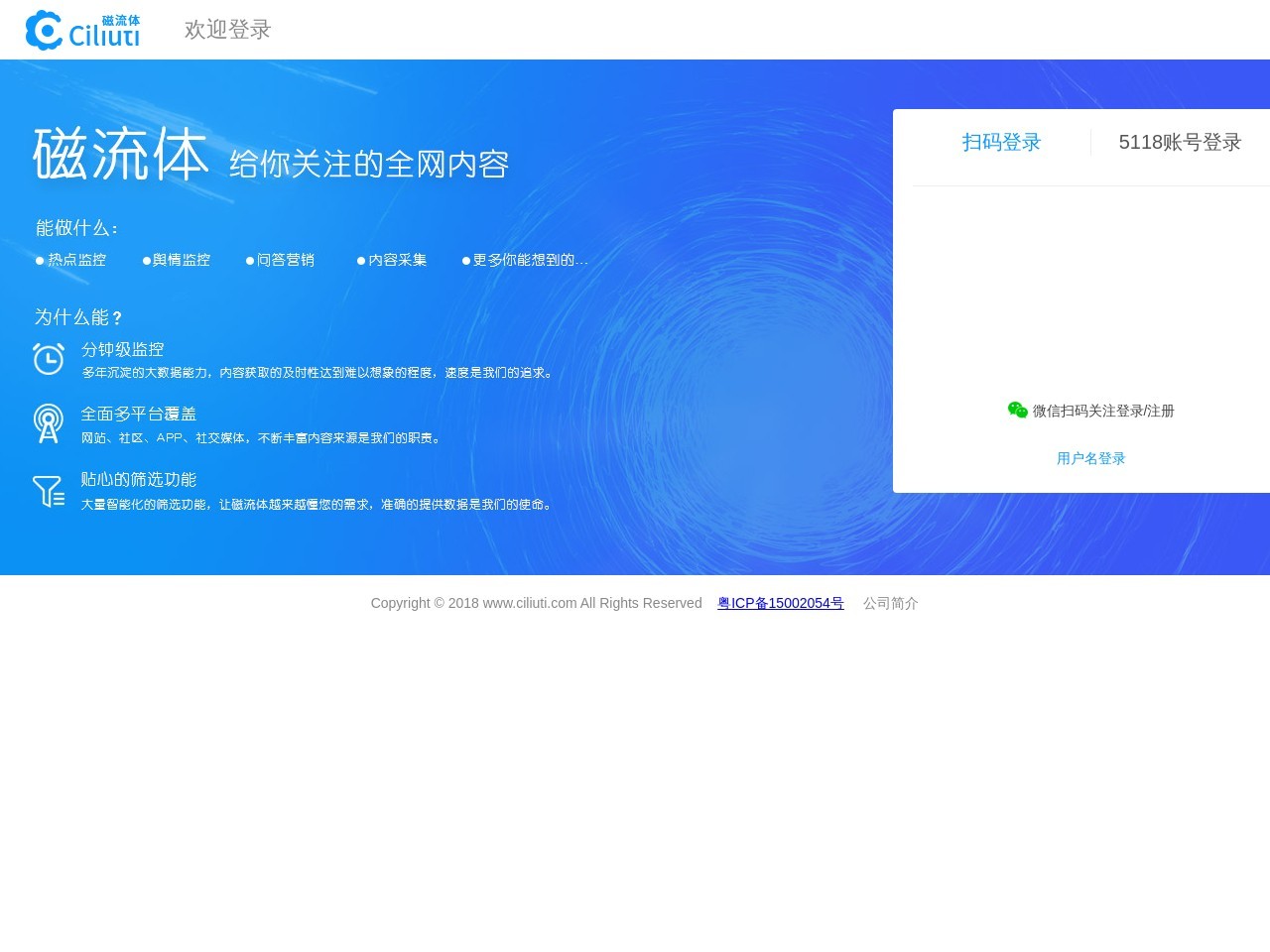Image resolution: width=1270 pixels, height=952 pixels.
Task: Click the description starting with 大量智能化的筛选功能
Action: [317, 504]
